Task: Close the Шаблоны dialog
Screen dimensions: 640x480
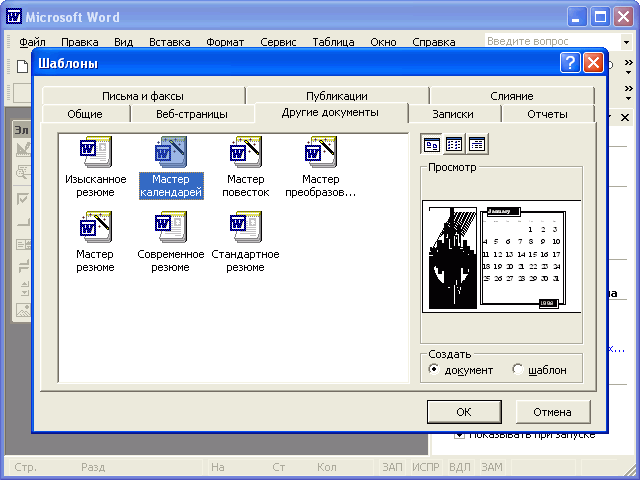Action: [x=593, y=63]
